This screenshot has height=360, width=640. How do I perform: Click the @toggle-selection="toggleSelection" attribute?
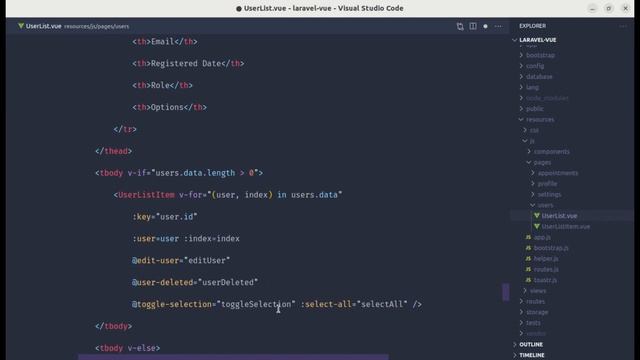[213, 304]
